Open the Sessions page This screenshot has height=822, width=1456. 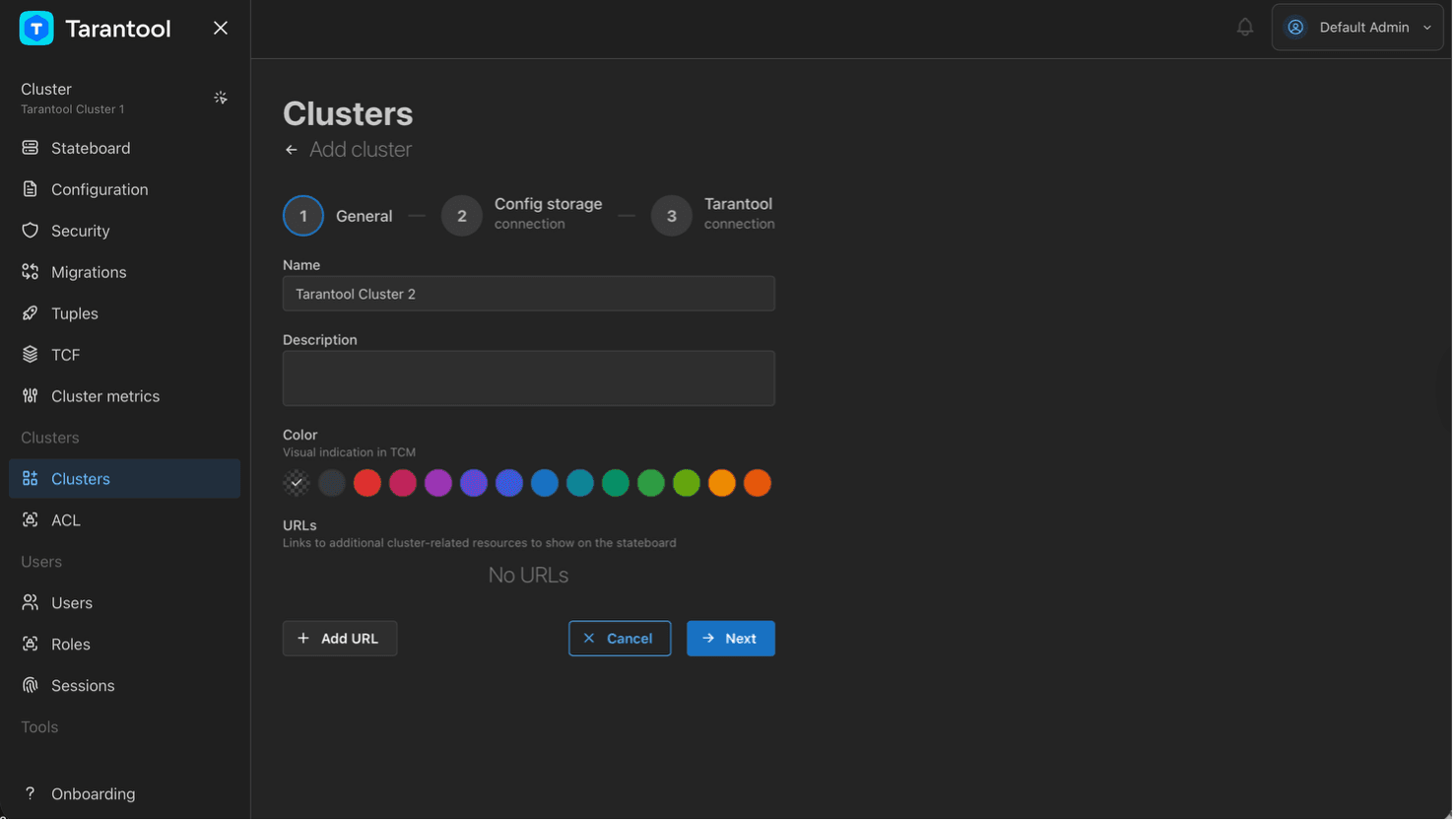pos(125,686)
